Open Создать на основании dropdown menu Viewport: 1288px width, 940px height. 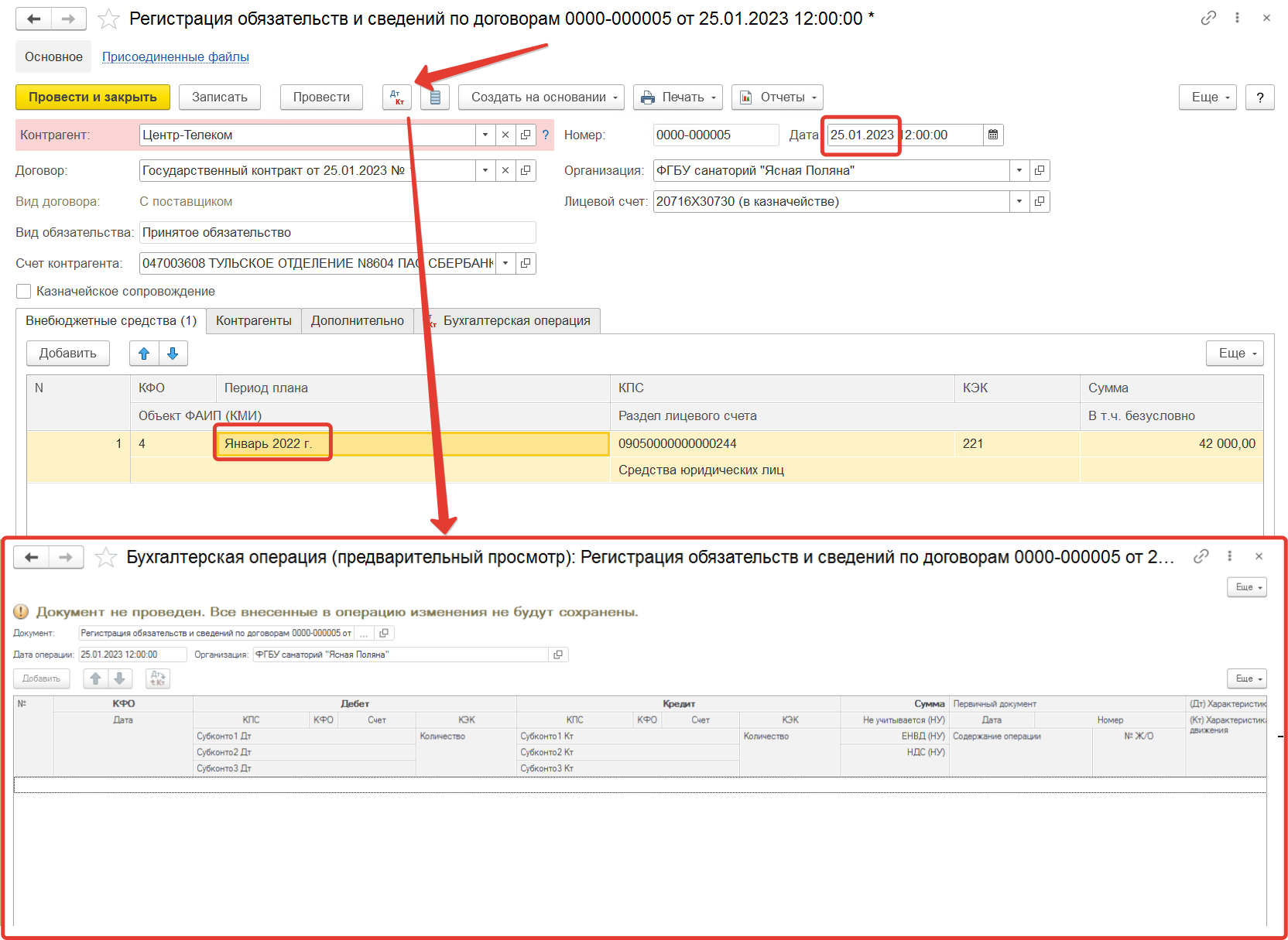pyautogui.click(x=541, y=97)
